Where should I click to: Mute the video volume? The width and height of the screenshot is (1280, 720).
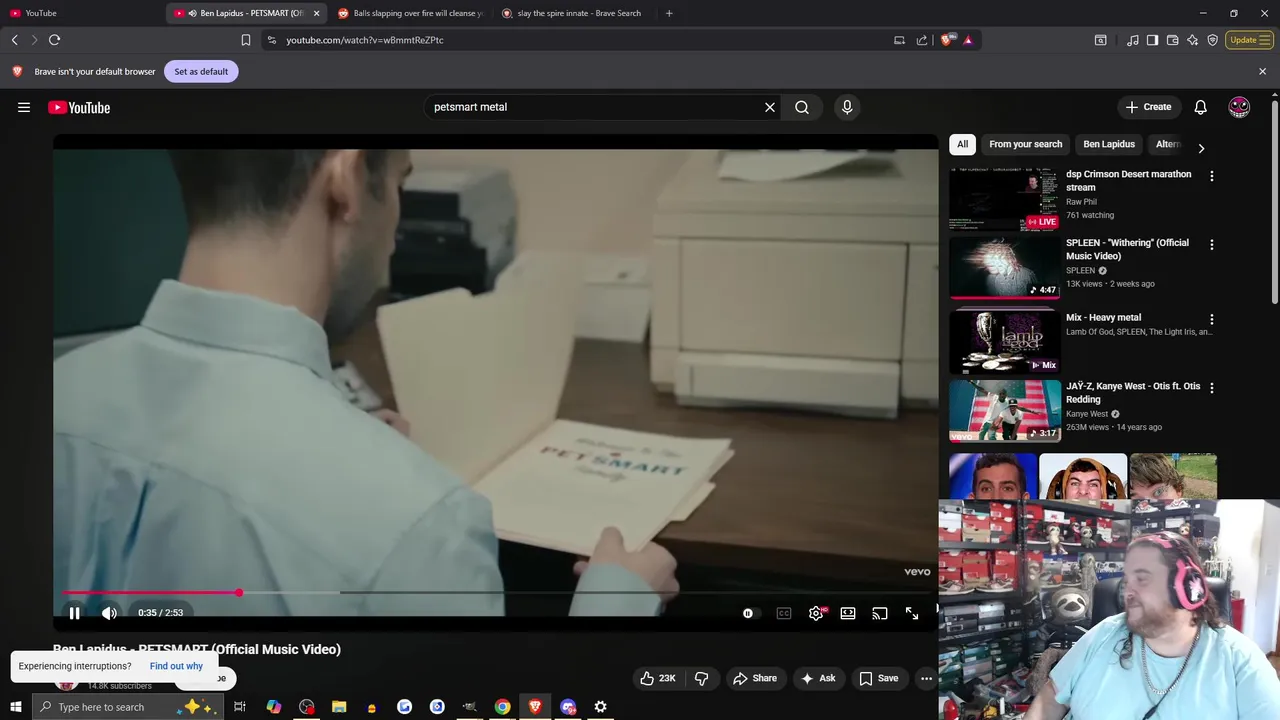point(109,613)
